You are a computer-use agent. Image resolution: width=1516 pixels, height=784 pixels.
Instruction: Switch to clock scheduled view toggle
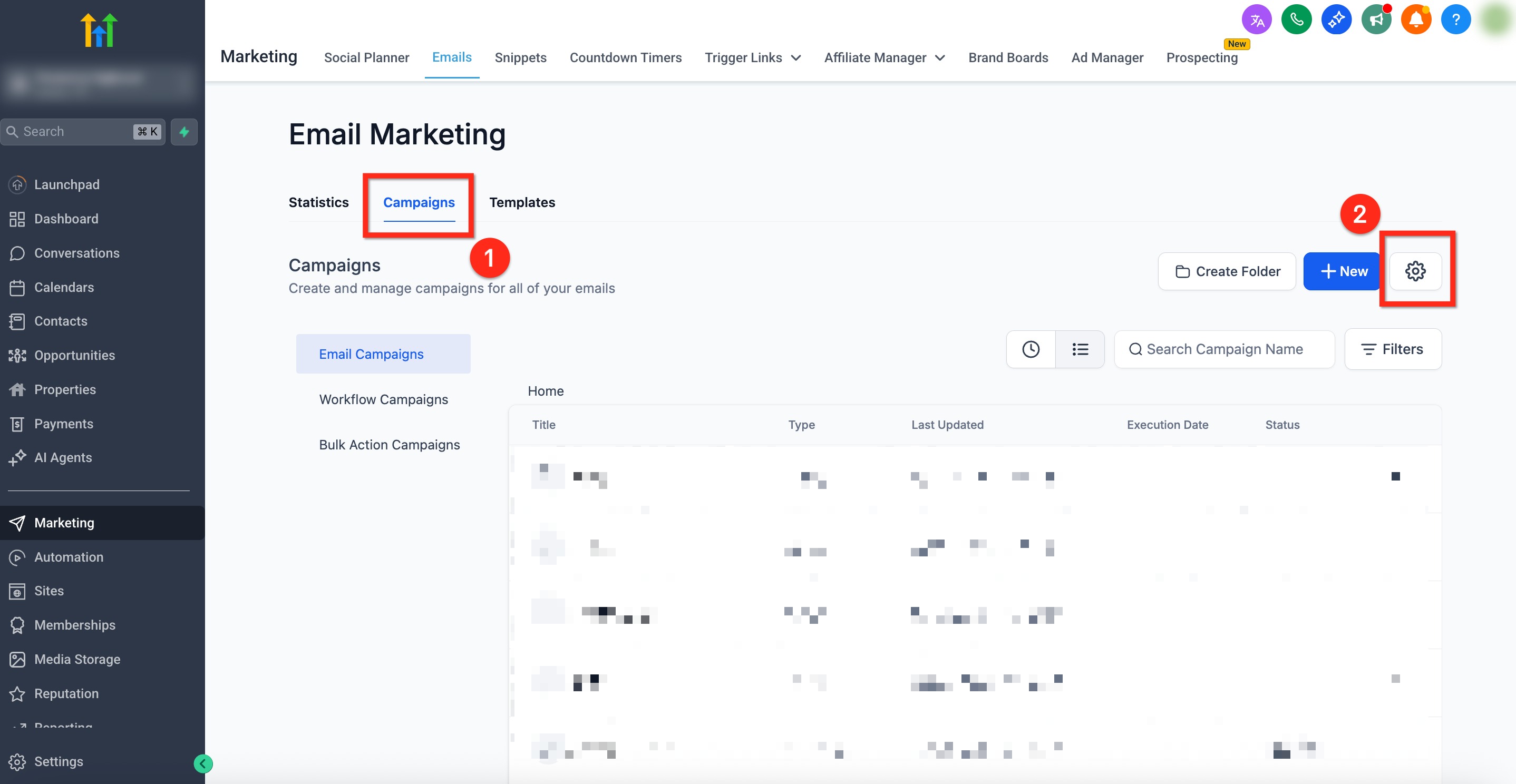point(1031,349)
